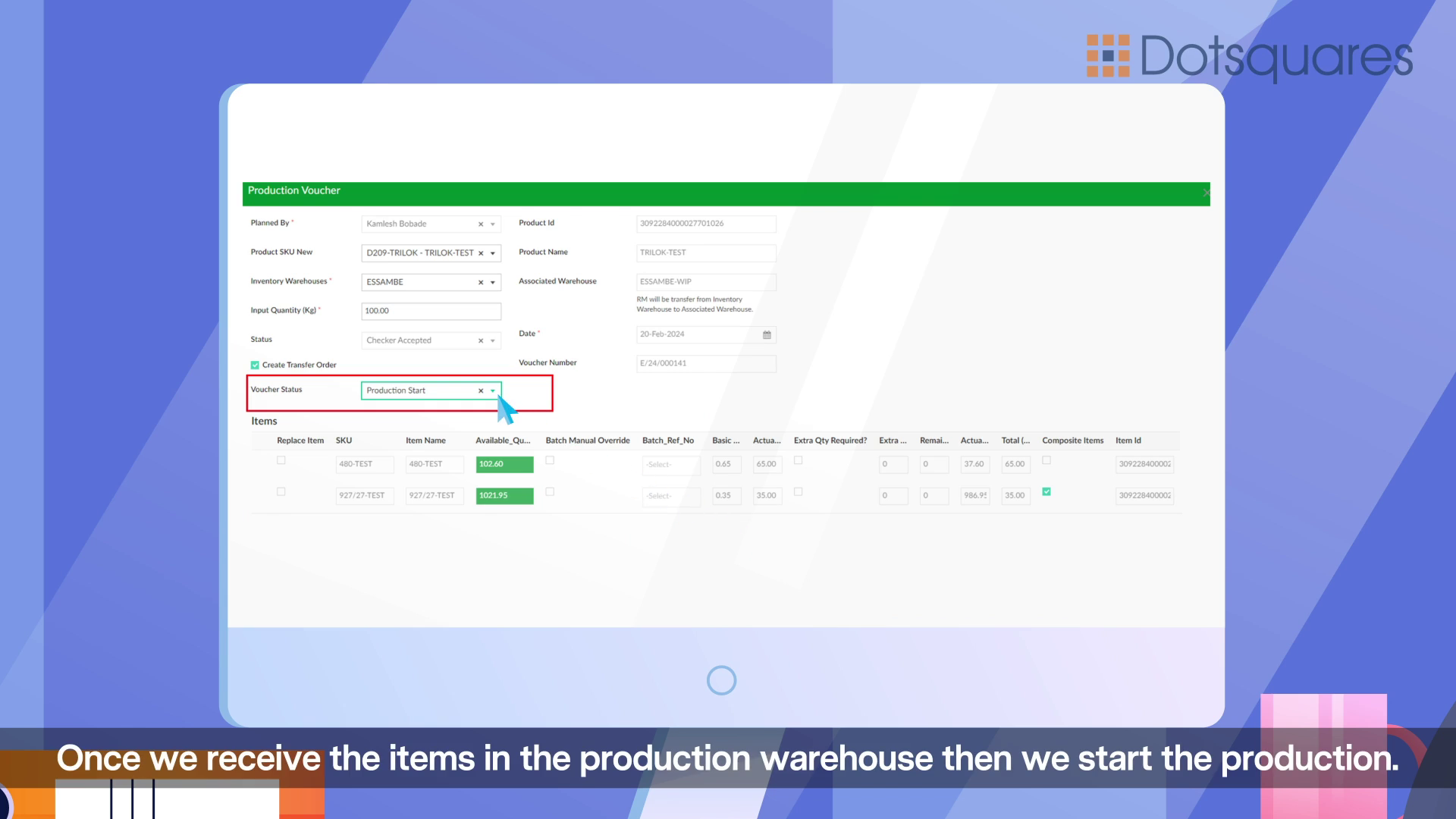
Task: Click the Input Quantity field showing 100.00
Action: (431, 310)
